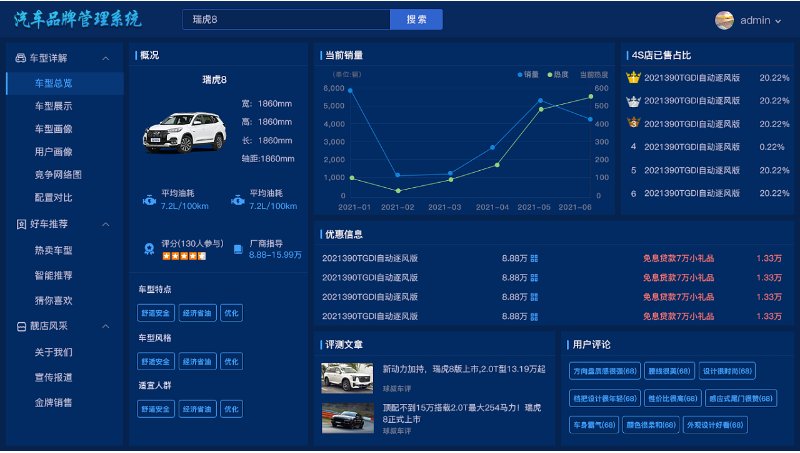Click 轴距:1860mm specification text
Image resolution: width=800 pixels, height=453 pixels.
click(268, 159)
